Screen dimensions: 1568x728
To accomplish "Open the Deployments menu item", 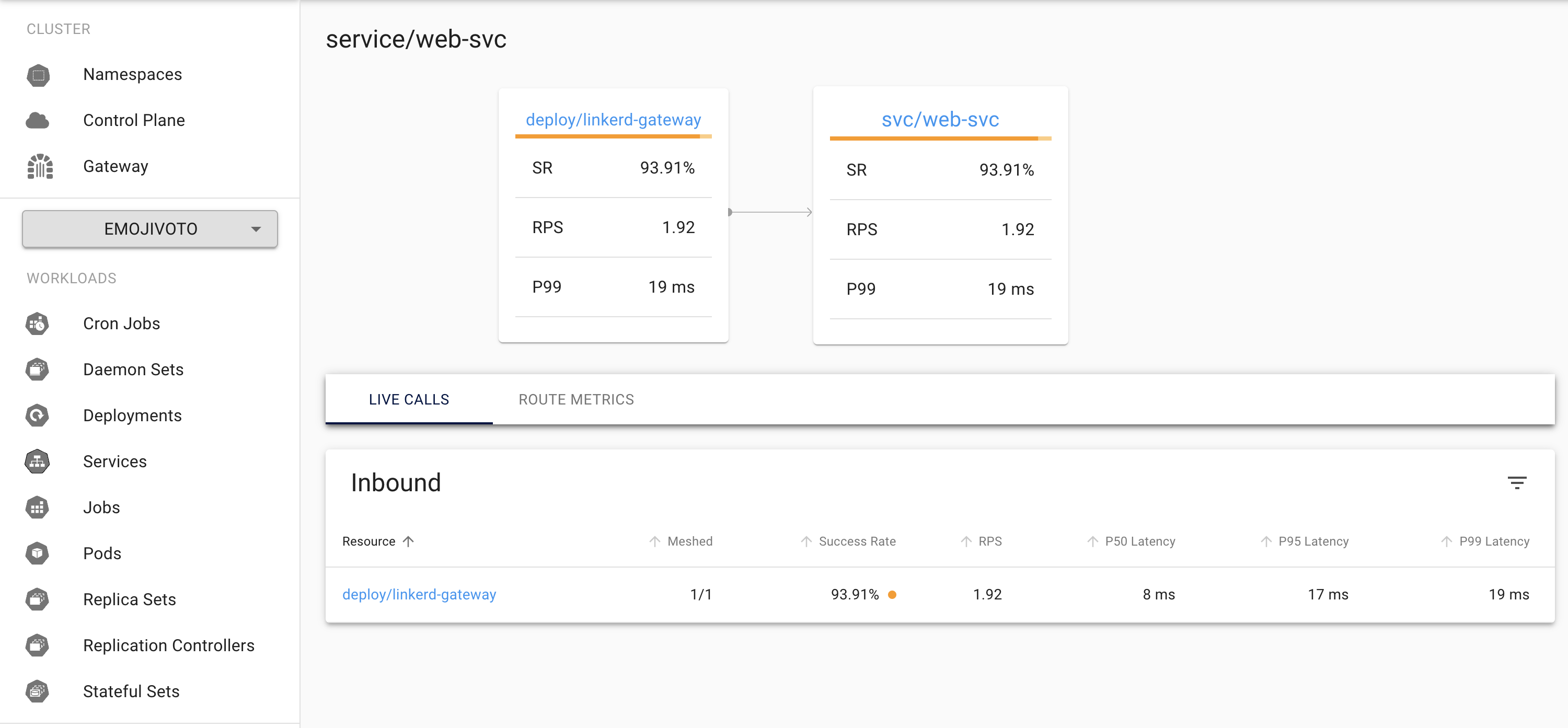I will 133,416.
